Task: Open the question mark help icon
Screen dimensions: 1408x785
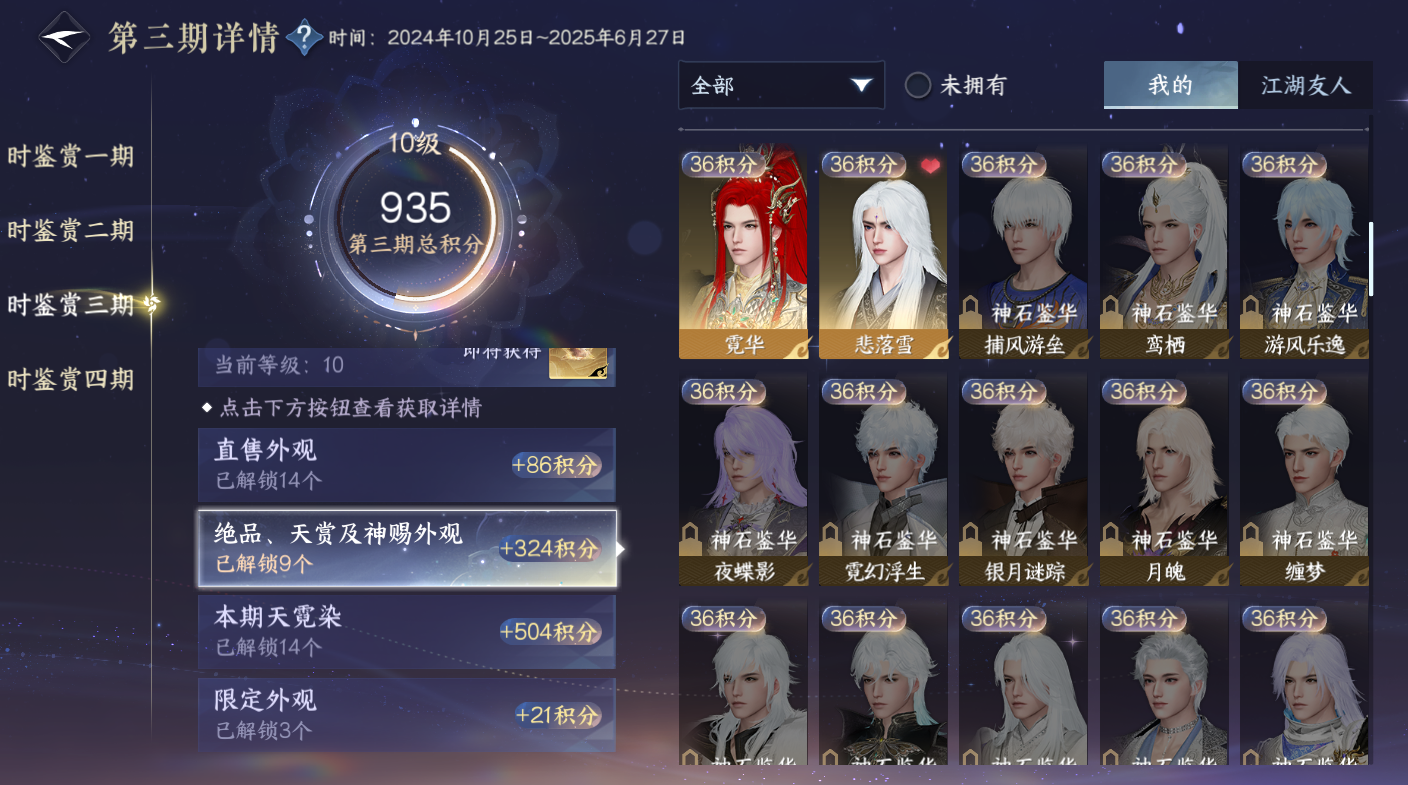Action: (x=304, y=38)
